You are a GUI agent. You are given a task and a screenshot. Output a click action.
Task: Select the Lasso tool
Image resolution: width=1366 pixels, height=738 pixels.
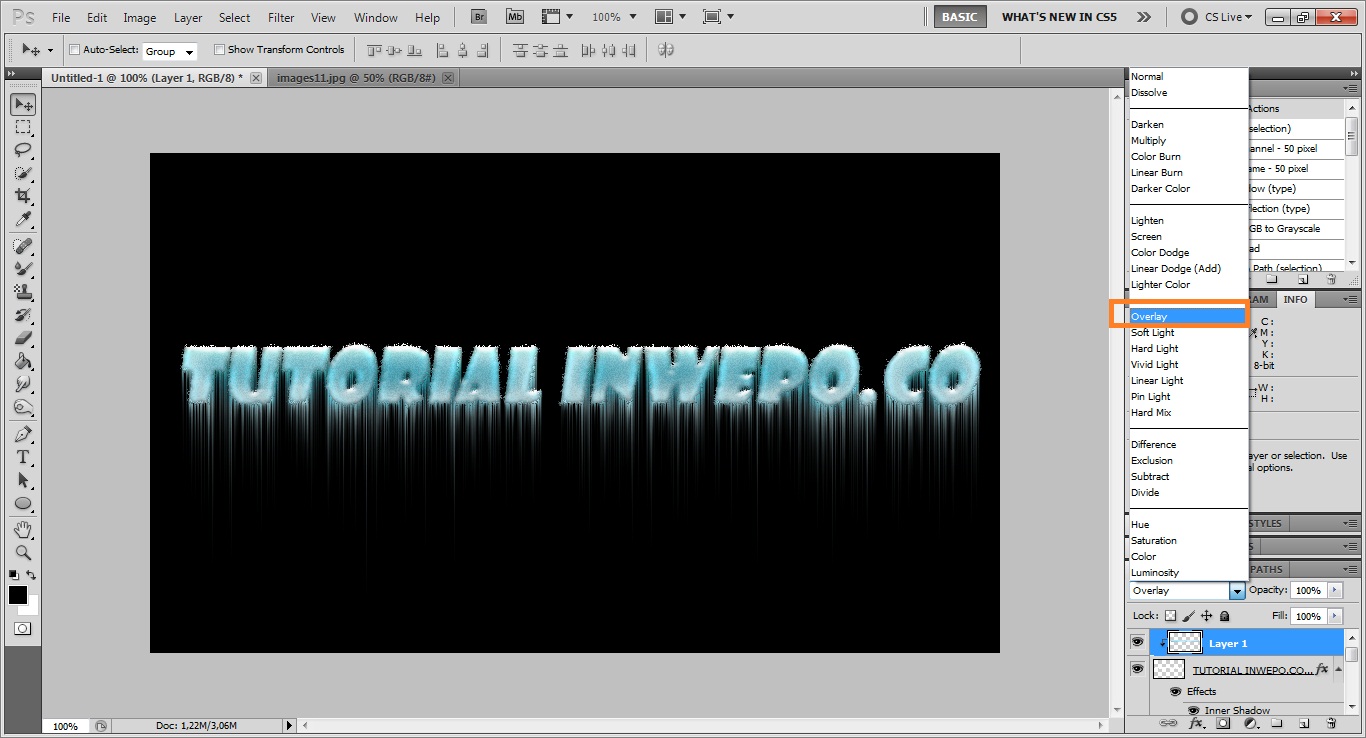pos(23,150)
